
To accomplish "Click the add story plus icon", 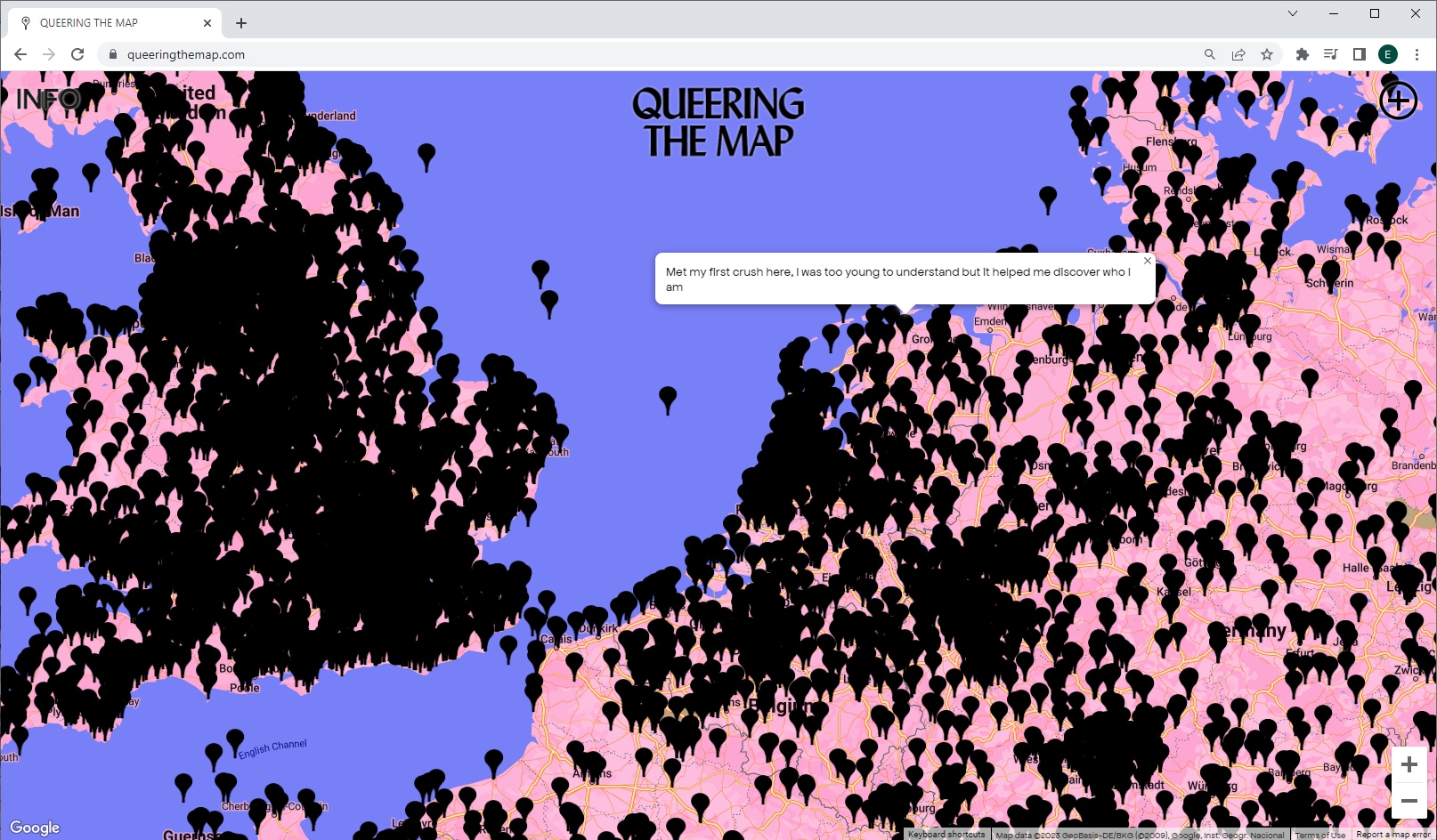I will click(x=1398, y=101).
